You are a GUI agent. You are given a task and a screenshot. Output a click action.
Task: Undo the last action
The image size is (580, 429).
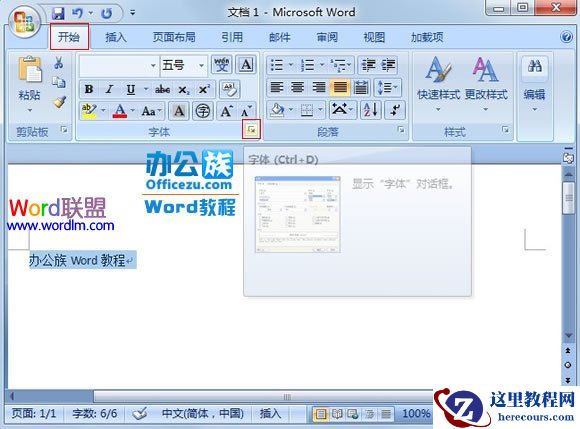point(77,13)
